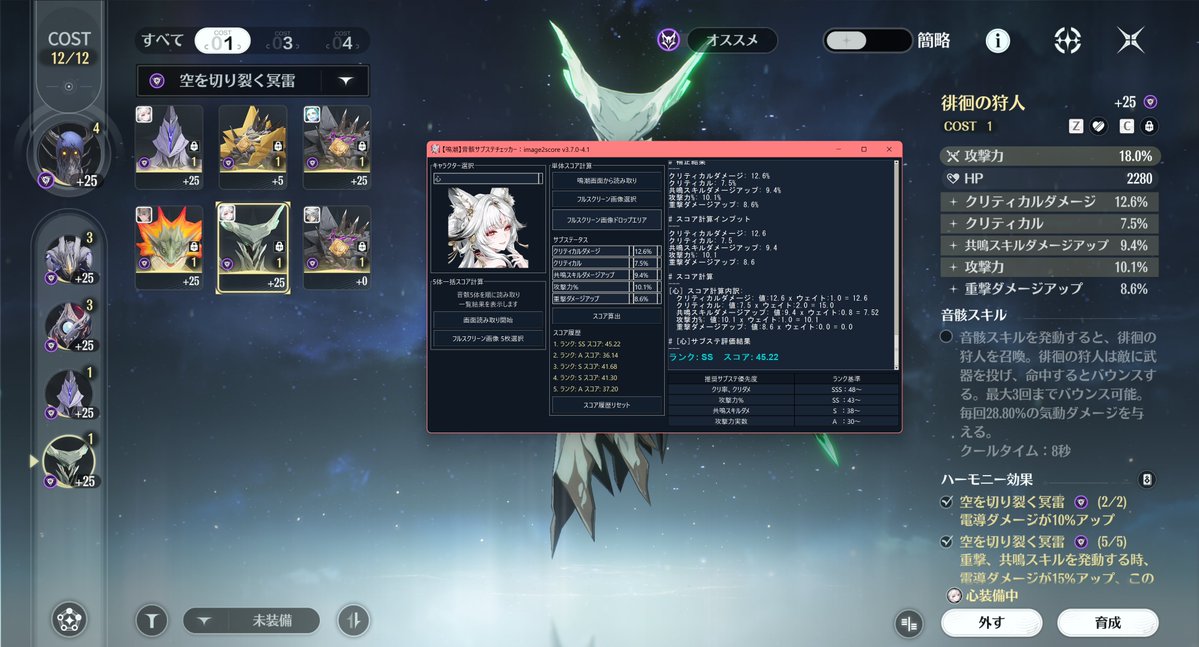The height and width of the screenshot is (647, 1199).
Task: Open the 攻撃力% substat combo box
Action: tap(591, 287)
